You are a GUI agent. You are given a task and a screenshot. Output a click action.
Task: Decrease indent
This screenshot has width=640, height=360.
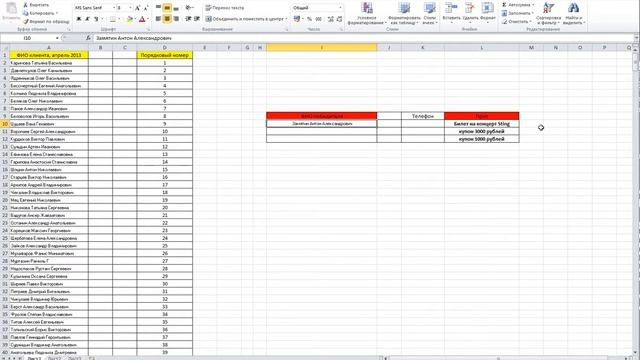click(x=188, y=19)
